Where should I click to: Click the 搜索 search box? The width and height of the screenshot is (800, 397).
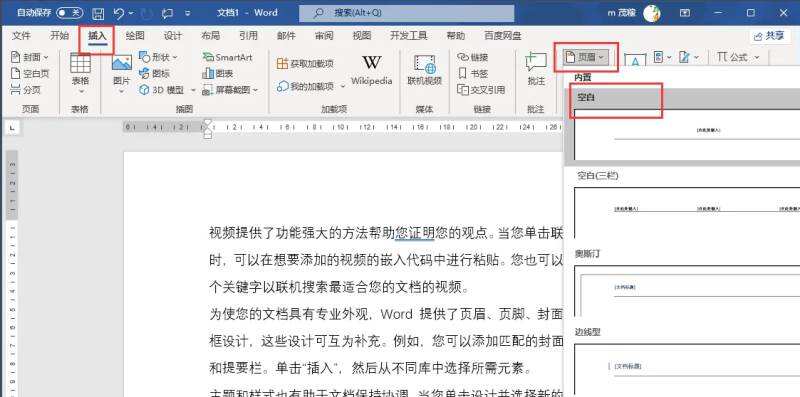pyautogui.click(x=407, y=13)
